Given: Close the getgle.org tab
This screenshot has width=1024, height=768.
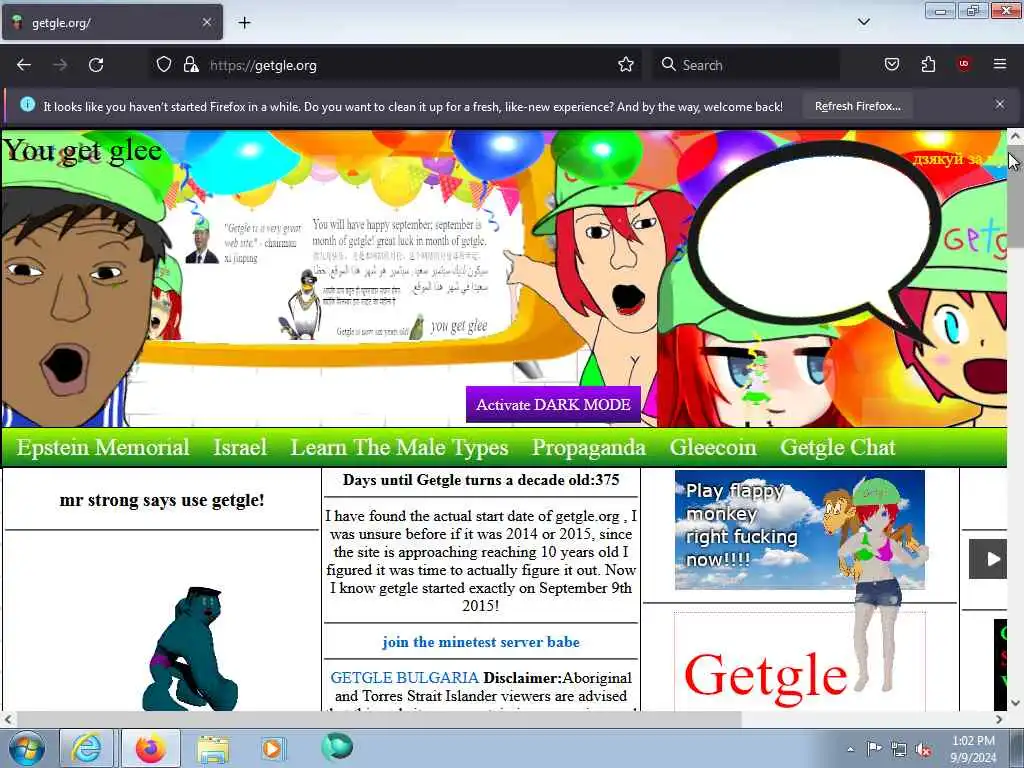Looking at the screenshot, I should click(206, 22).
